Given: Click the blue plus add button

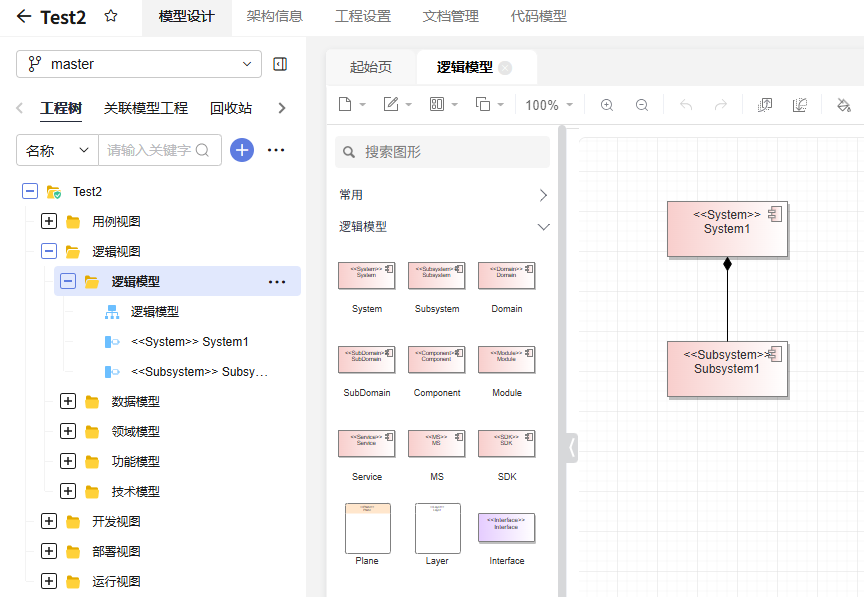Looking at the screenshot, I should pos(242,150).
